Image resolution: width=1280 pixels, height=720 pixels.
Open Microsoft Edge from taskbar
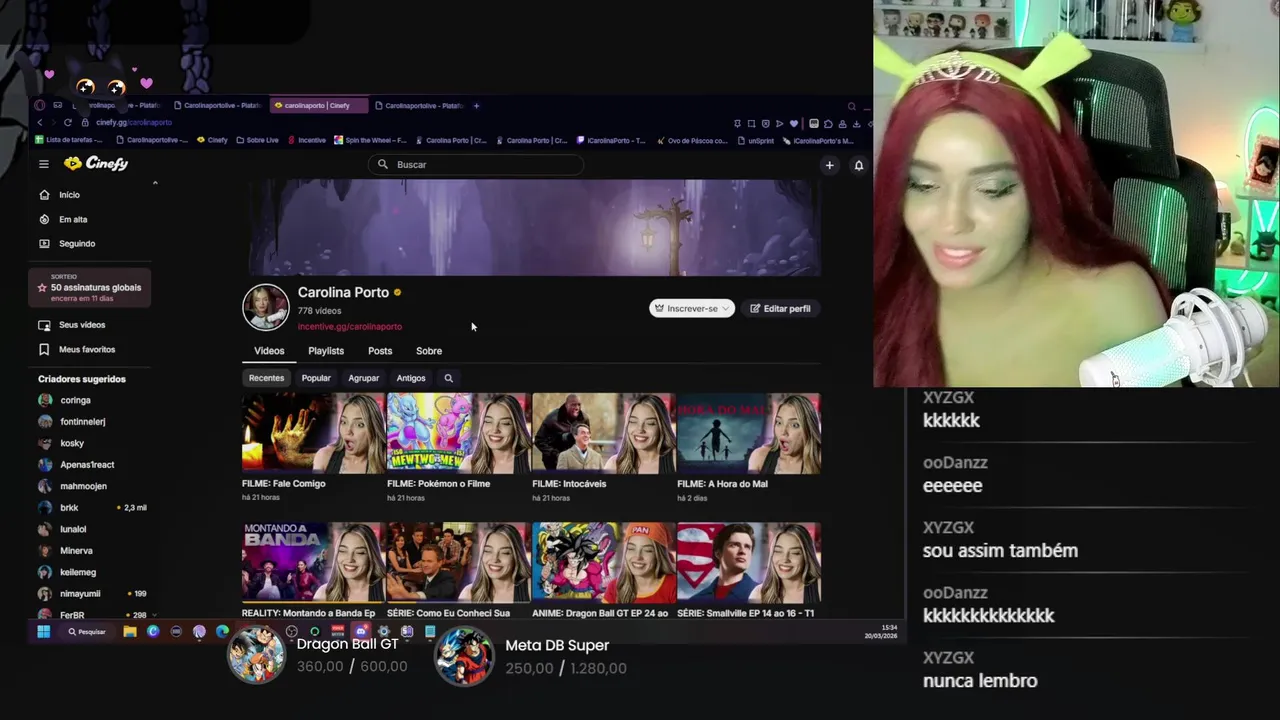point(222,631)
